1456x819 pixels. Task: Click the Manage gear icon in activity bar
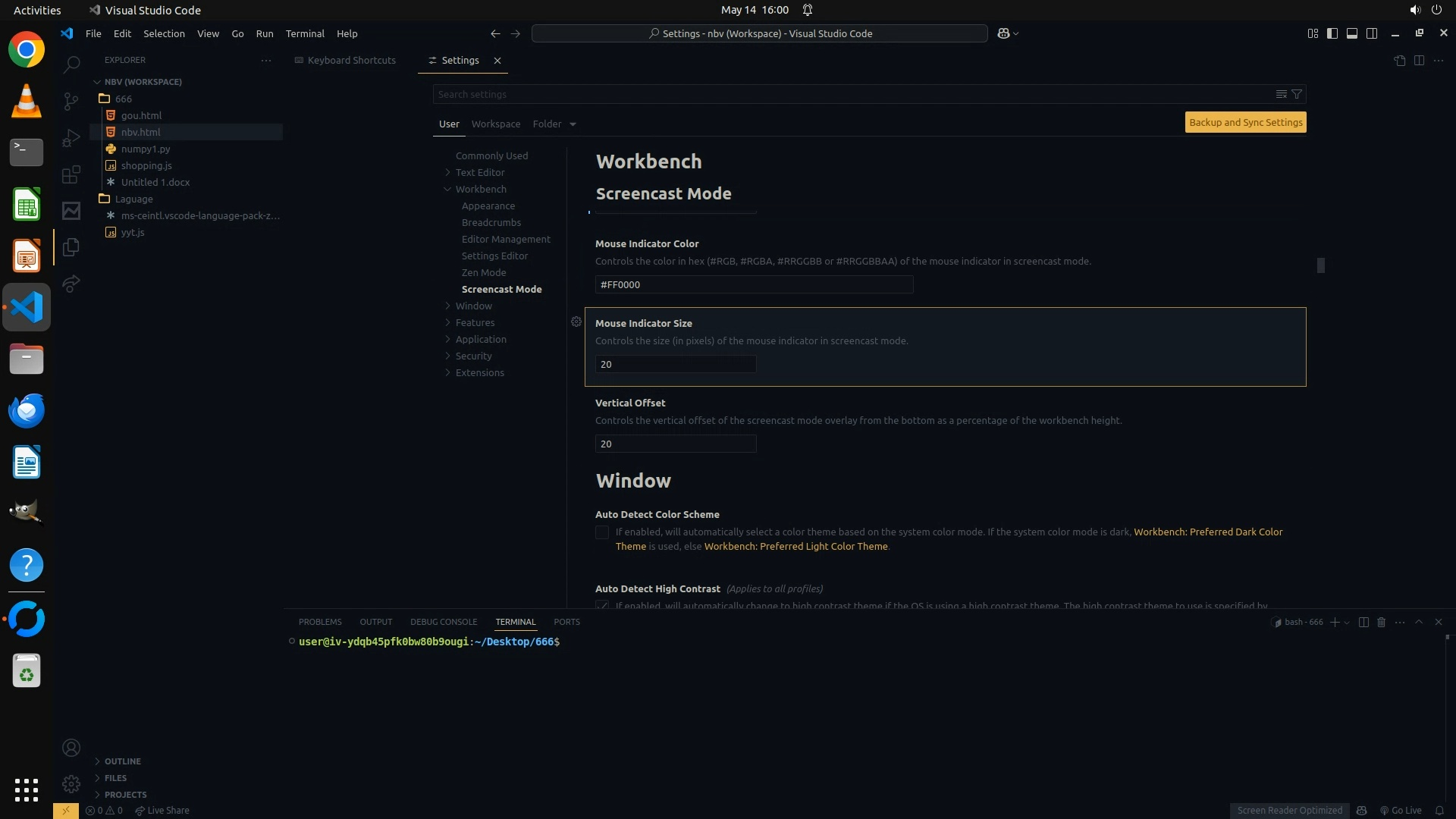pyautogui.click(x=71, y=783)
